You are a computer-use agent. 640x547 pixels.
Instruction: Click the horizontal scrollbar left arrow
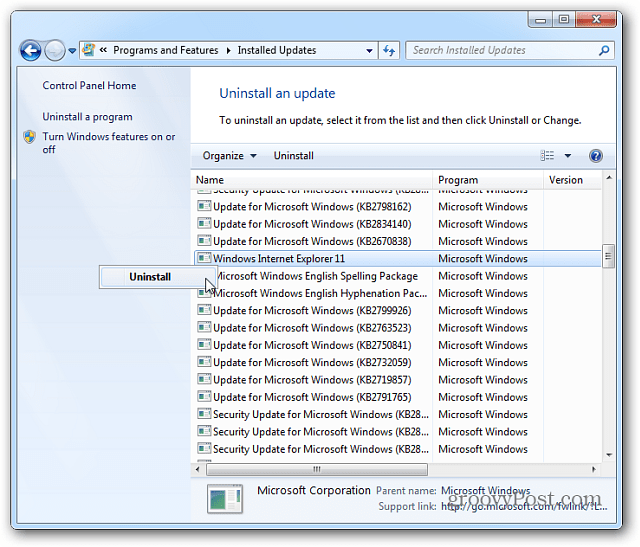pos(198,469)
